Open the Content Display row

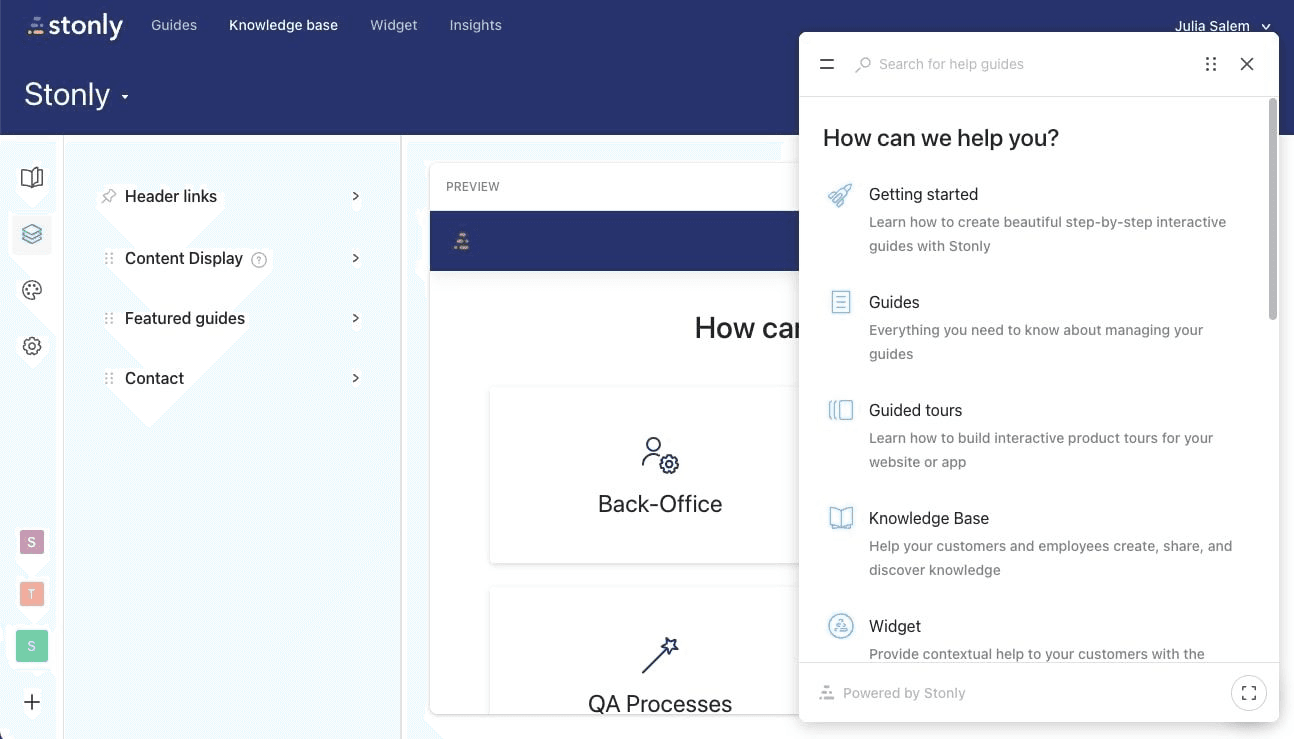coord(232,258)
